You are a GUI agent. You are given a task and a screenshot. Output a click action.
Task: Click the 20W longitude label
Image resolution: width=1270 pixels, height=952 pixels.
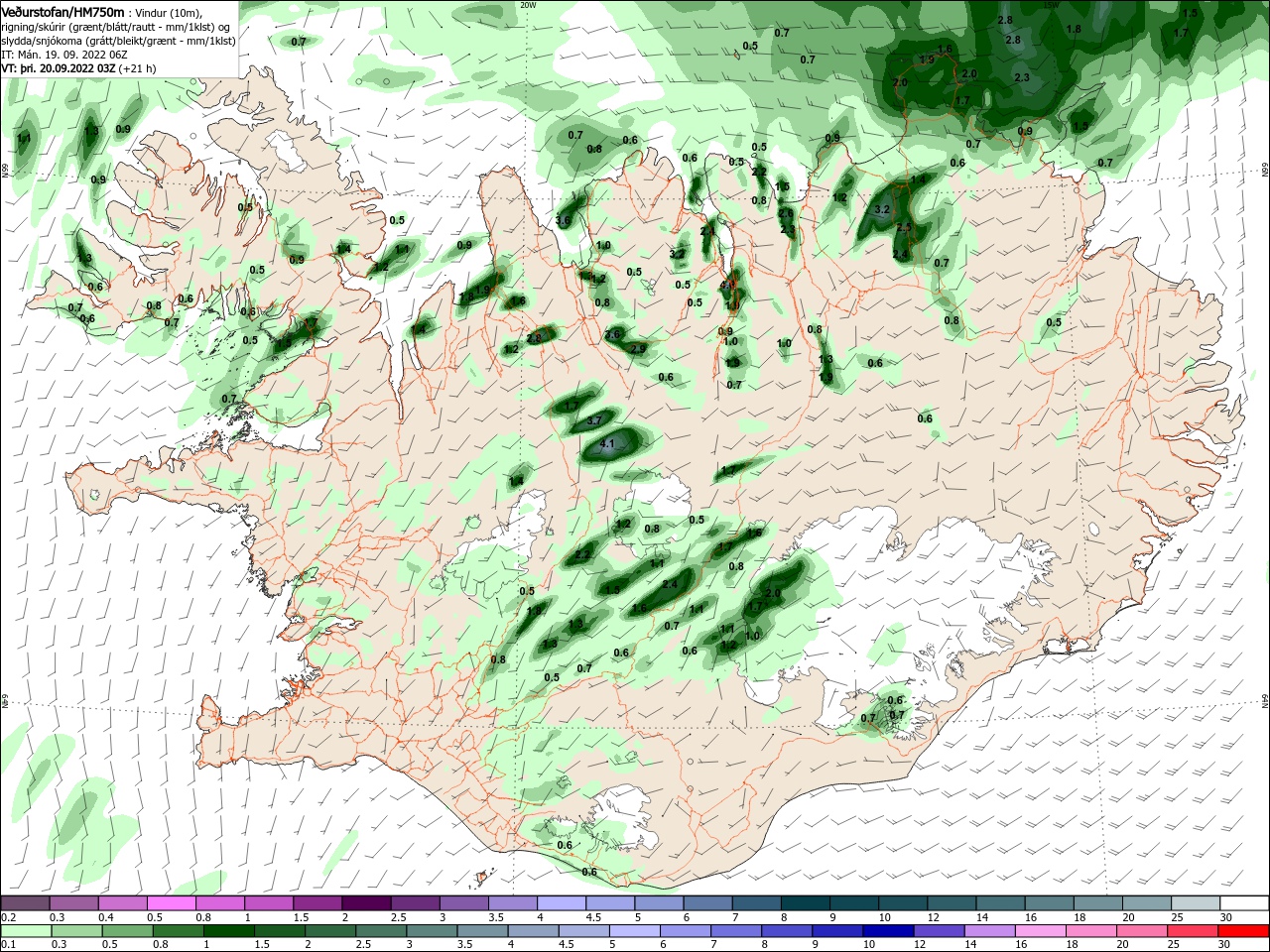coord(528,5)
